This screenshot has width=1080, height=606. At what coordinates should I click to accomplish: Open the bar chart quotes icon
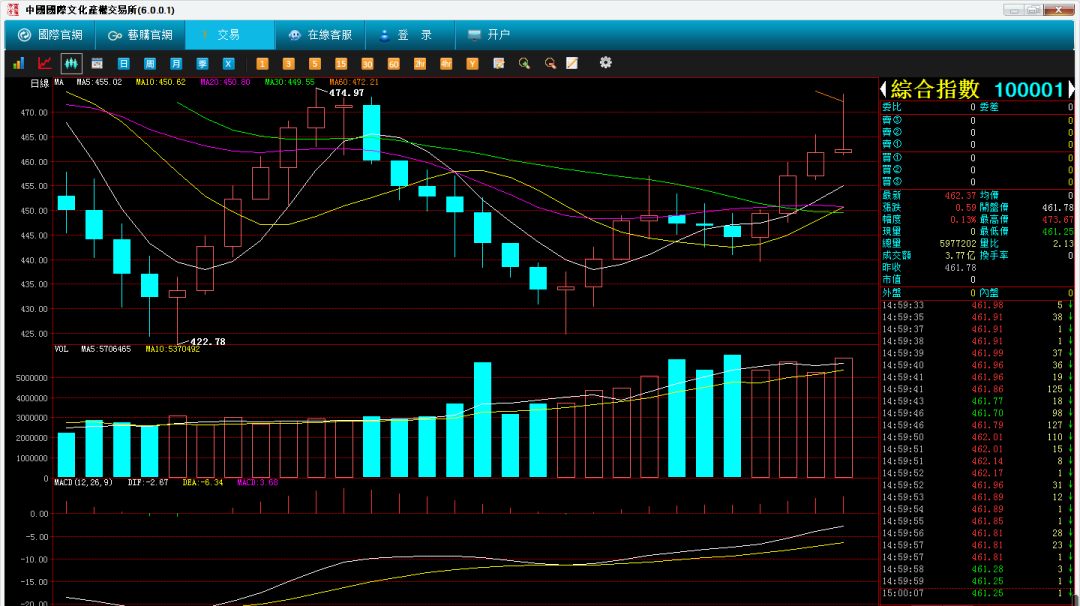[19, 63]
